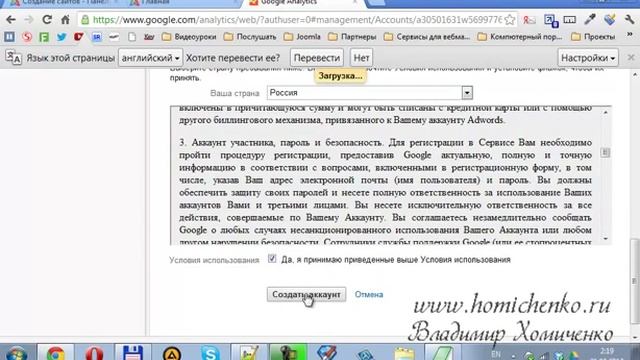
Task: Click the terms box scrollbar thumb
Action: pyautogui.click(x=605, y=152)
